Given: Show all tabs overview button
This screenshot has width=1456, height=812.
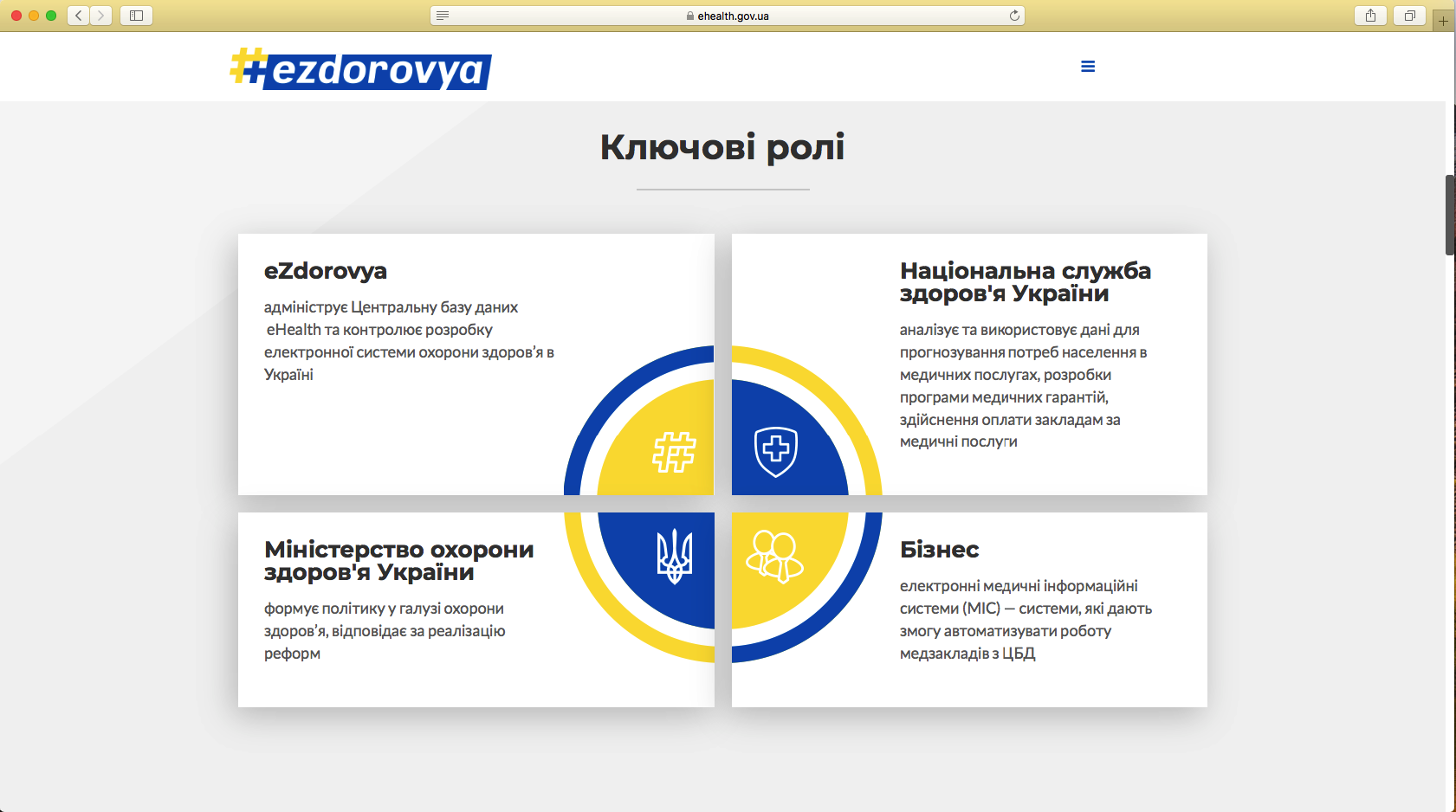Looking at the screenshot, I should tap(1409, 16).
